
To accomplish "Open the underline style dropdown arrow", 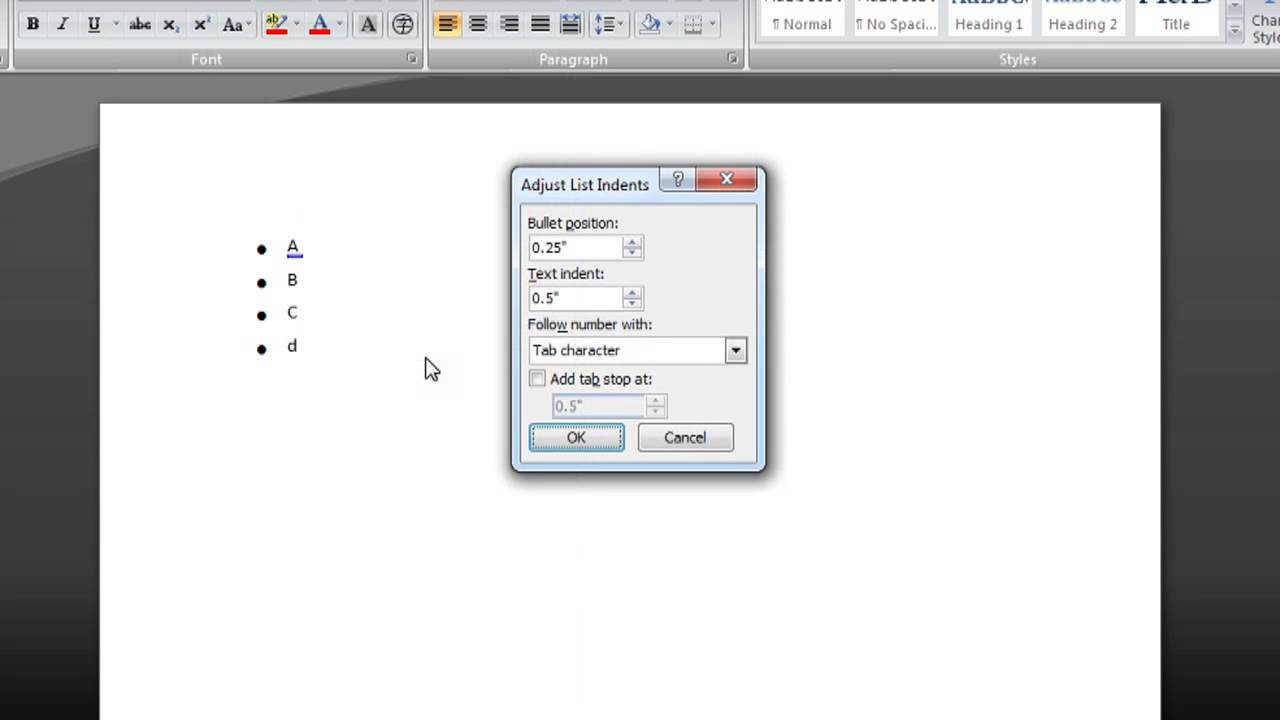I will click(116, 24).
